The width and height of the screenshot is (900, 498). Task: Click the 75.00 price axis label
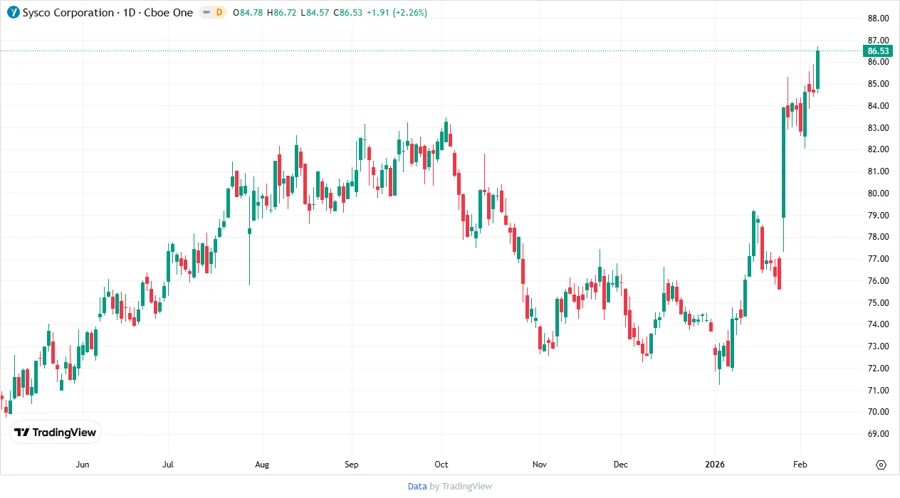(878, 303)
